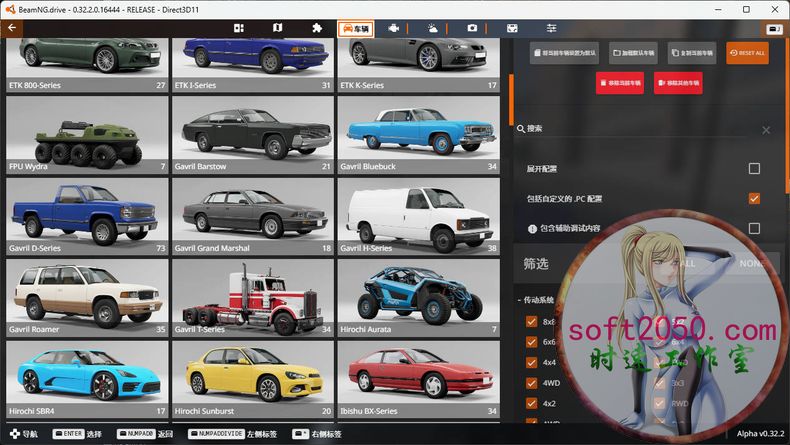Open the environment weather icon
Viewport: 790px width, 445px height.
click(432, 28)
